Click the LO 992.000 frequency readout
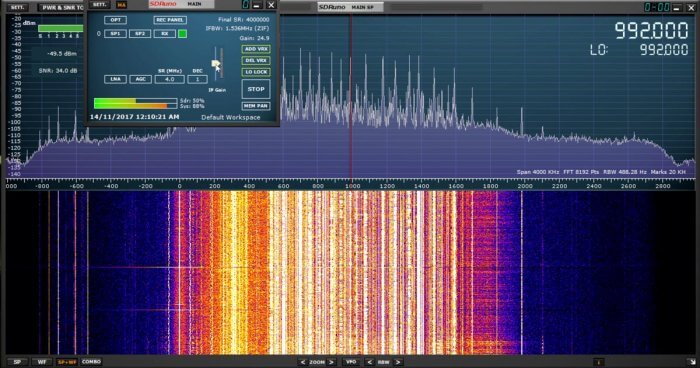The width and height of the screenshot is (700, 368). coord(639,50)
